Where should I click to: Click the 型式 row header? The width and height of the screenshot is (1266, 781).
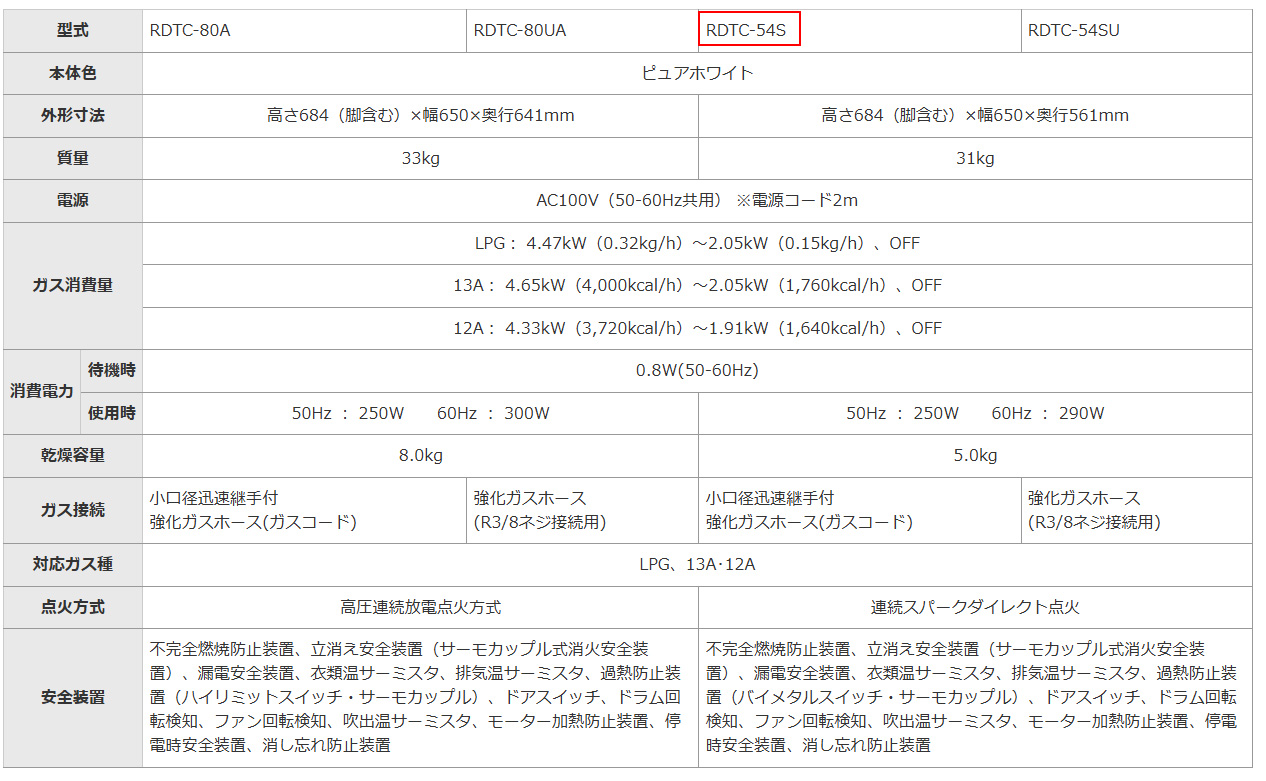(x=72, y=30)
